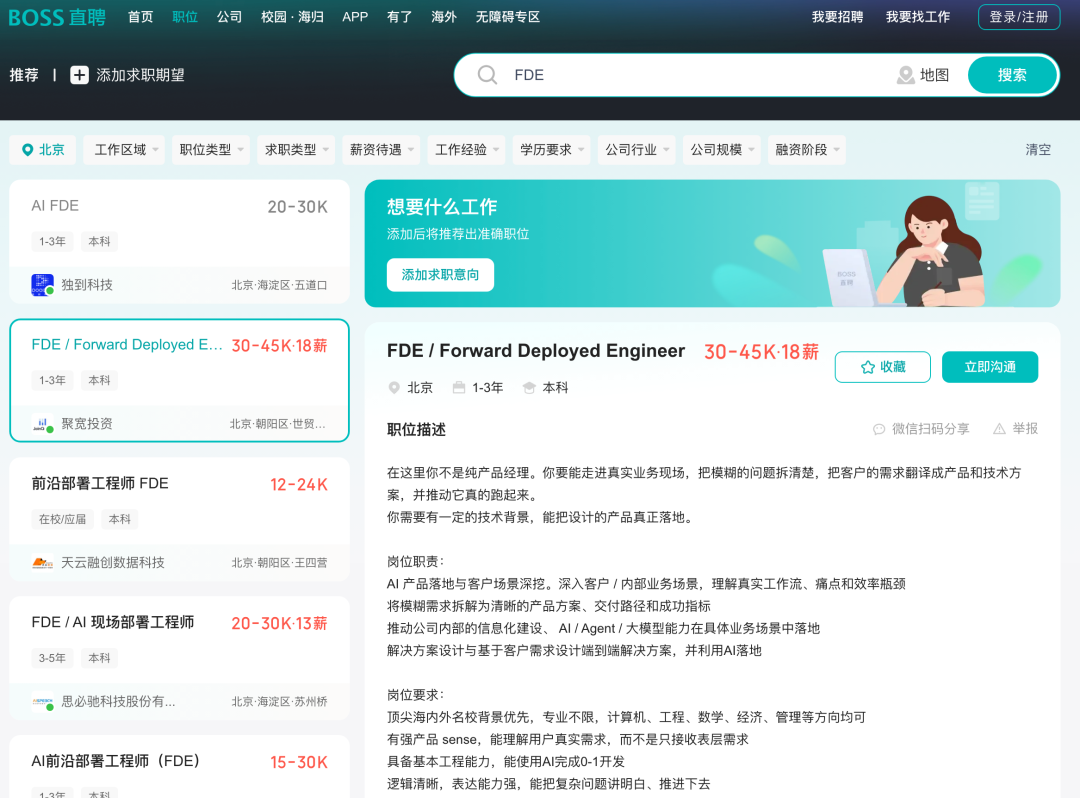Viewport: 1080px width, 798px height.
Task: Click 添加求职期望 text
Action: pyautogui.click(x=141, y=75)
